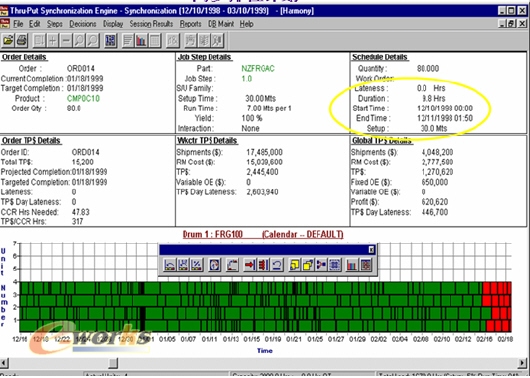Close the floating toolbar palette
530x378 pixels.
click(x=371, y=250)
